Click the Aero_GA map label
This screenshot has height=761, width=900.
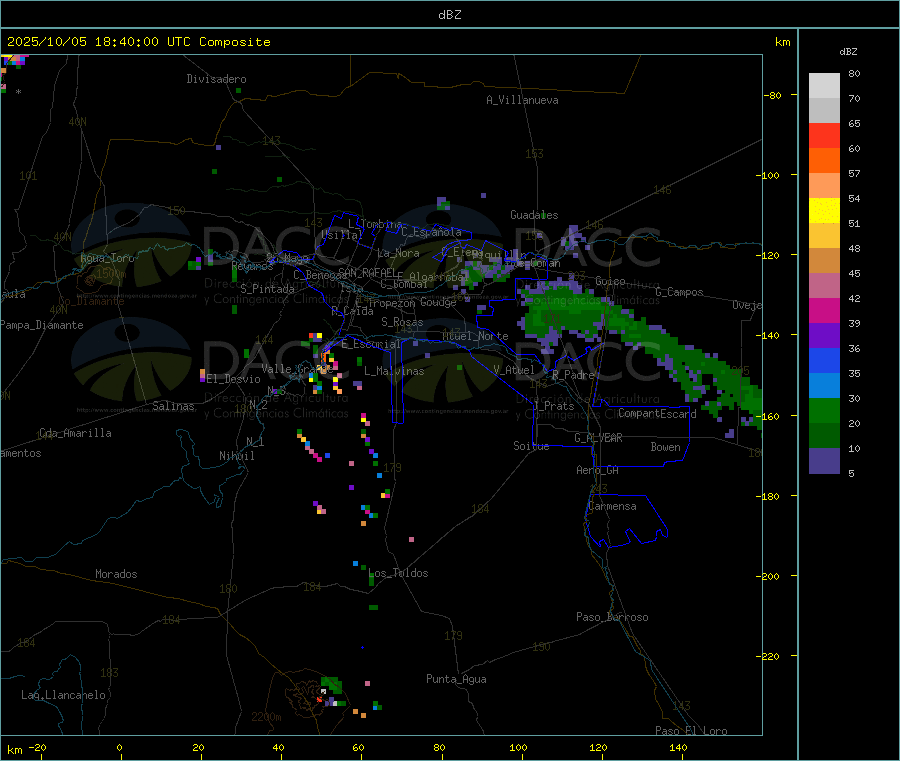pos(598,470)
